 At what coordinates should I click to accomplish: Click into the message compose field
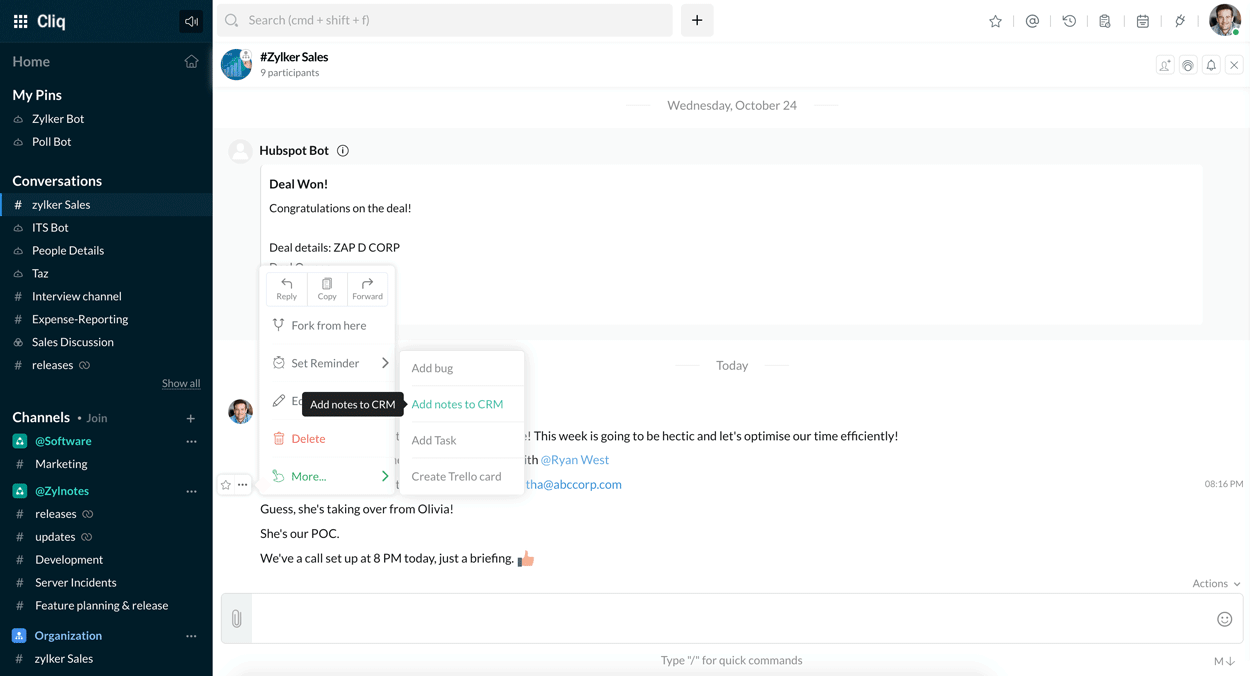pos(732,619)
